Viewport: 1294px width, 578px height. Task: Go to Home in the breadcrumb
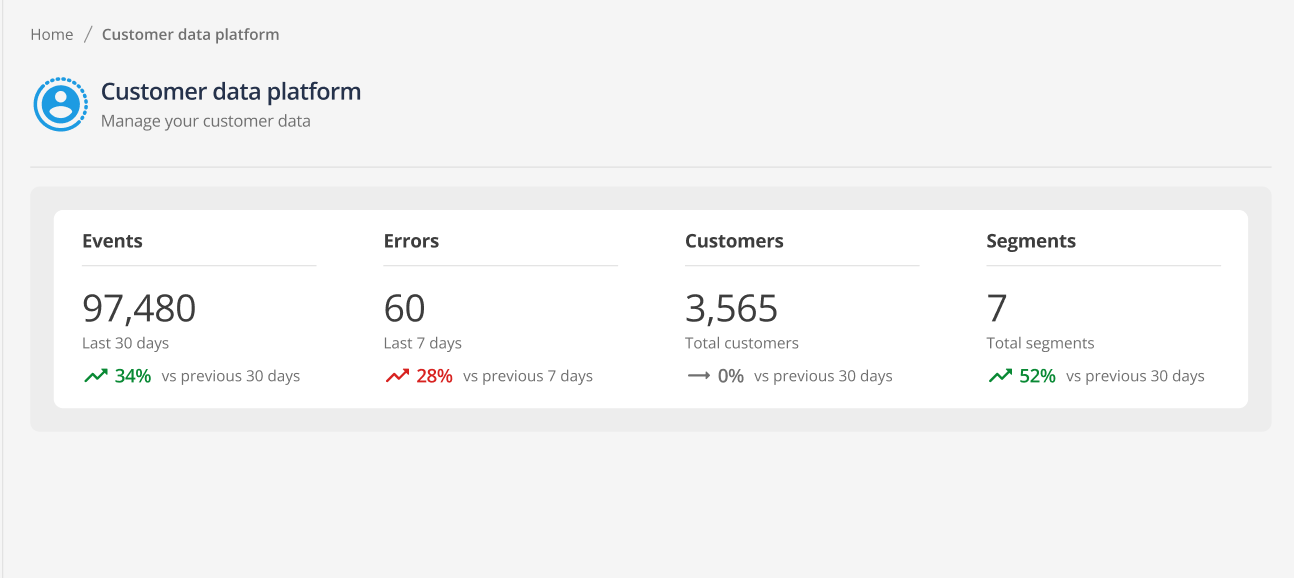[52, 34]
